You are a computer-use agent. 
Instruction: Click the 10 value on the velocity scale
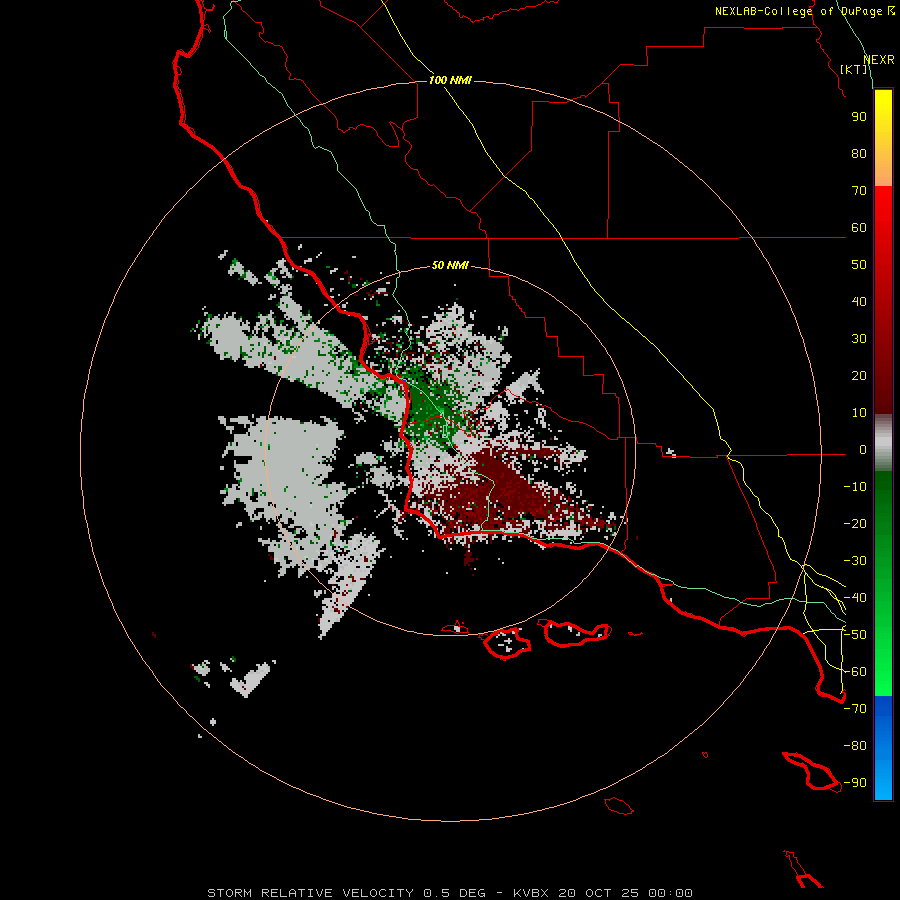859,413
